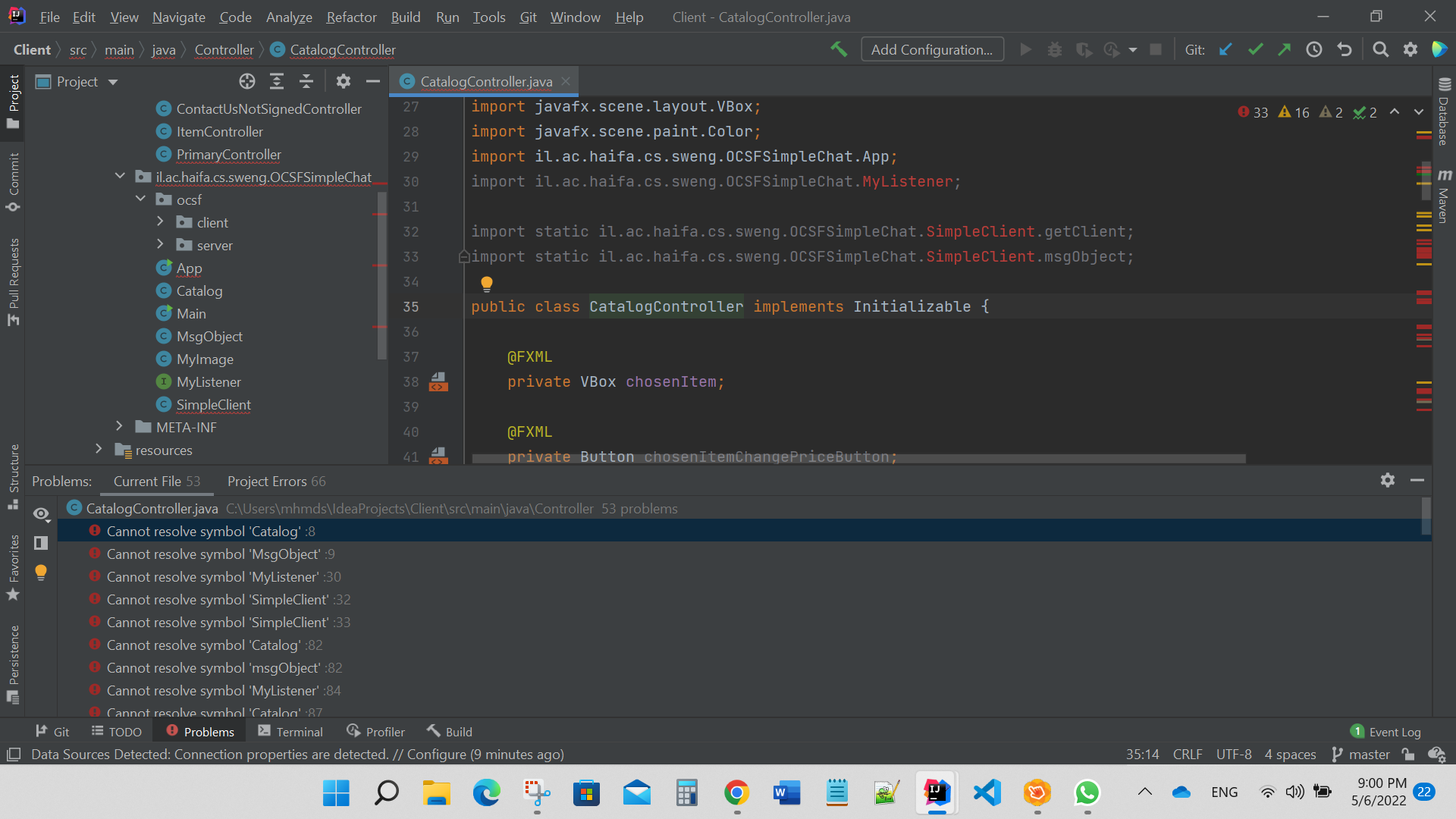
Task: Expand the server folder
Action: point(160,244)
